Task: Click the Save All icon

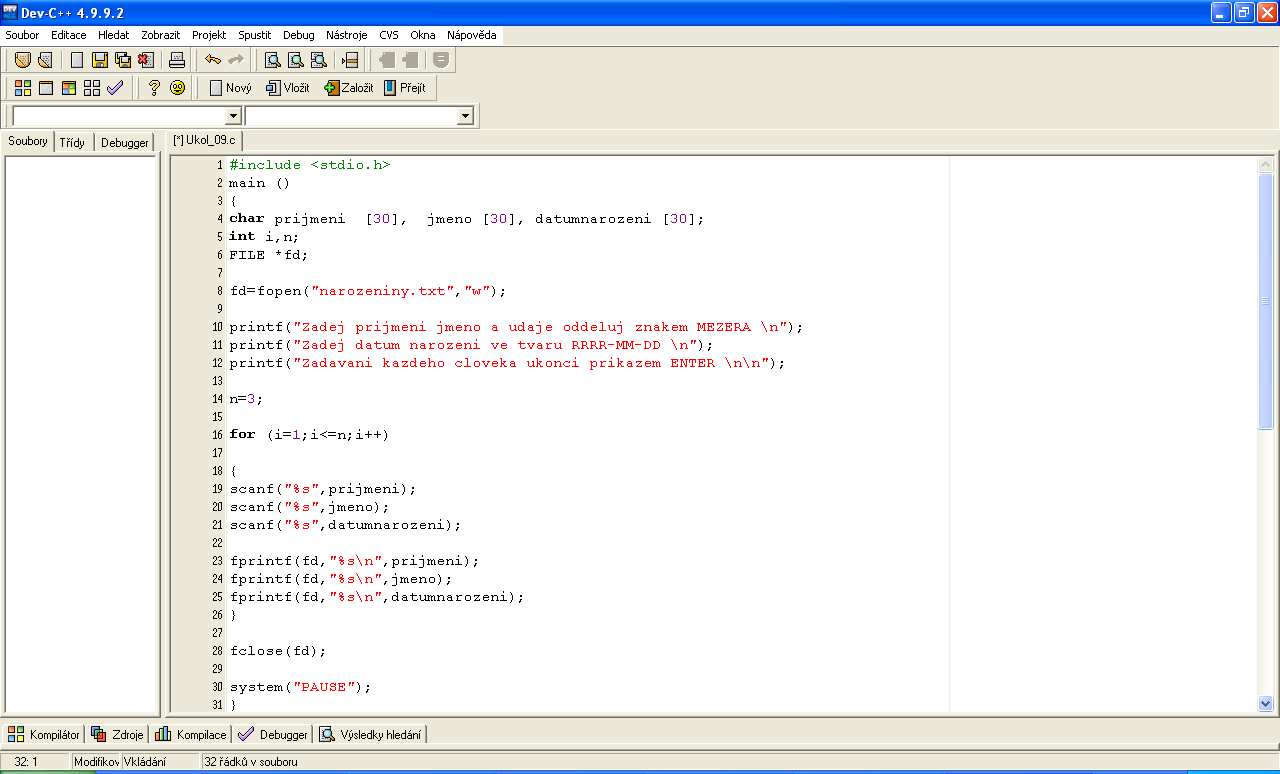Action: coord(122,60)
